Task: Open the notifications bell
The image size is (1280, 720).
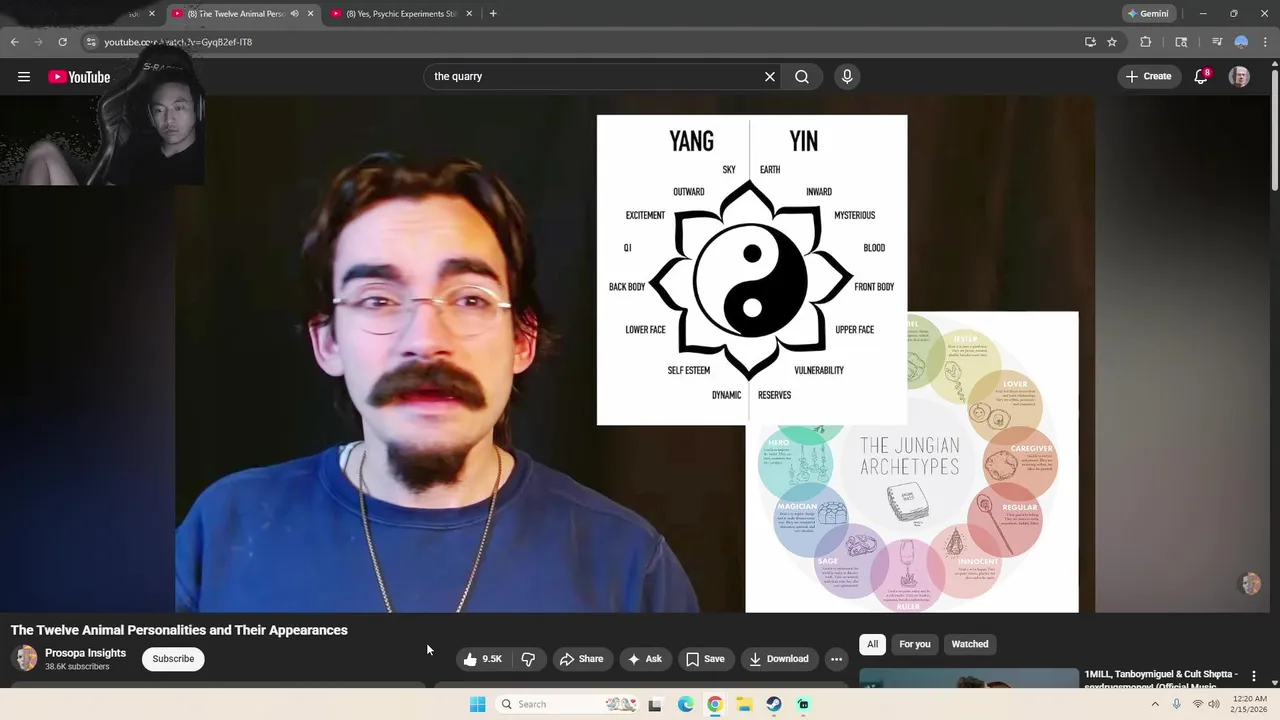Action: click(x=1201, y=77)
